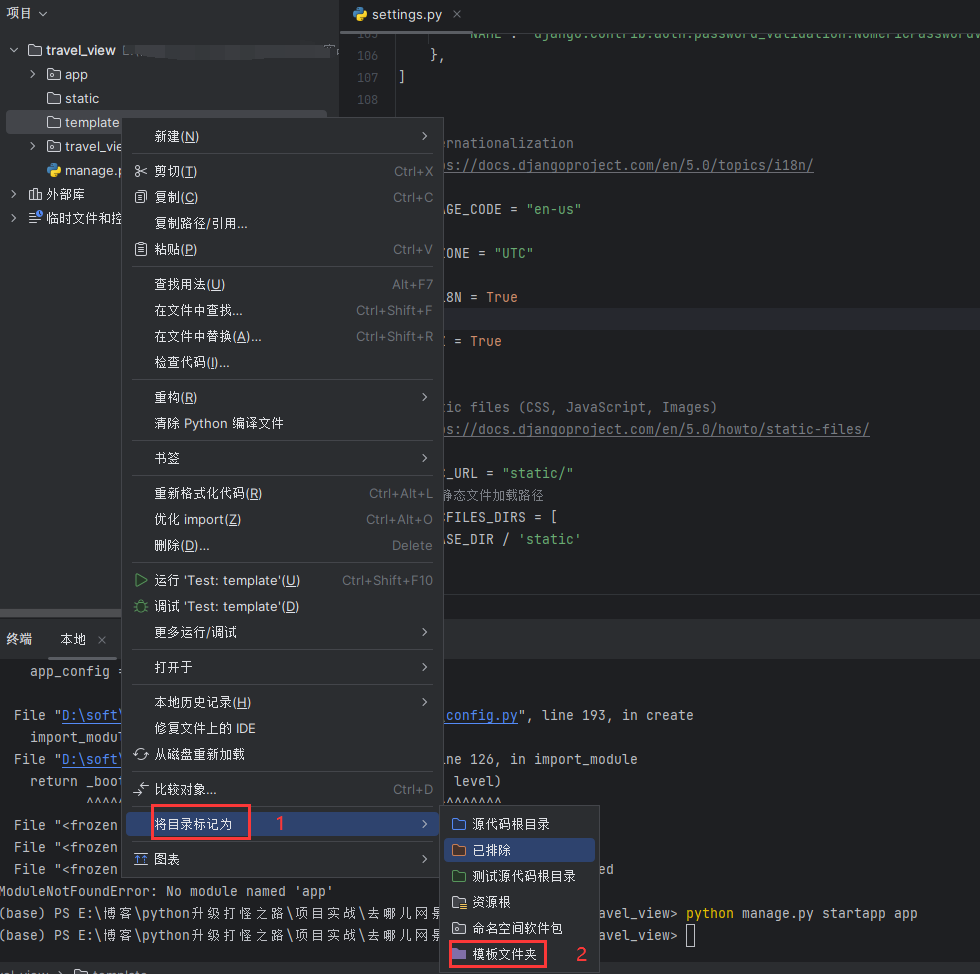Click the bug Debug icon for 'Test: template'

tap(141, 606)
